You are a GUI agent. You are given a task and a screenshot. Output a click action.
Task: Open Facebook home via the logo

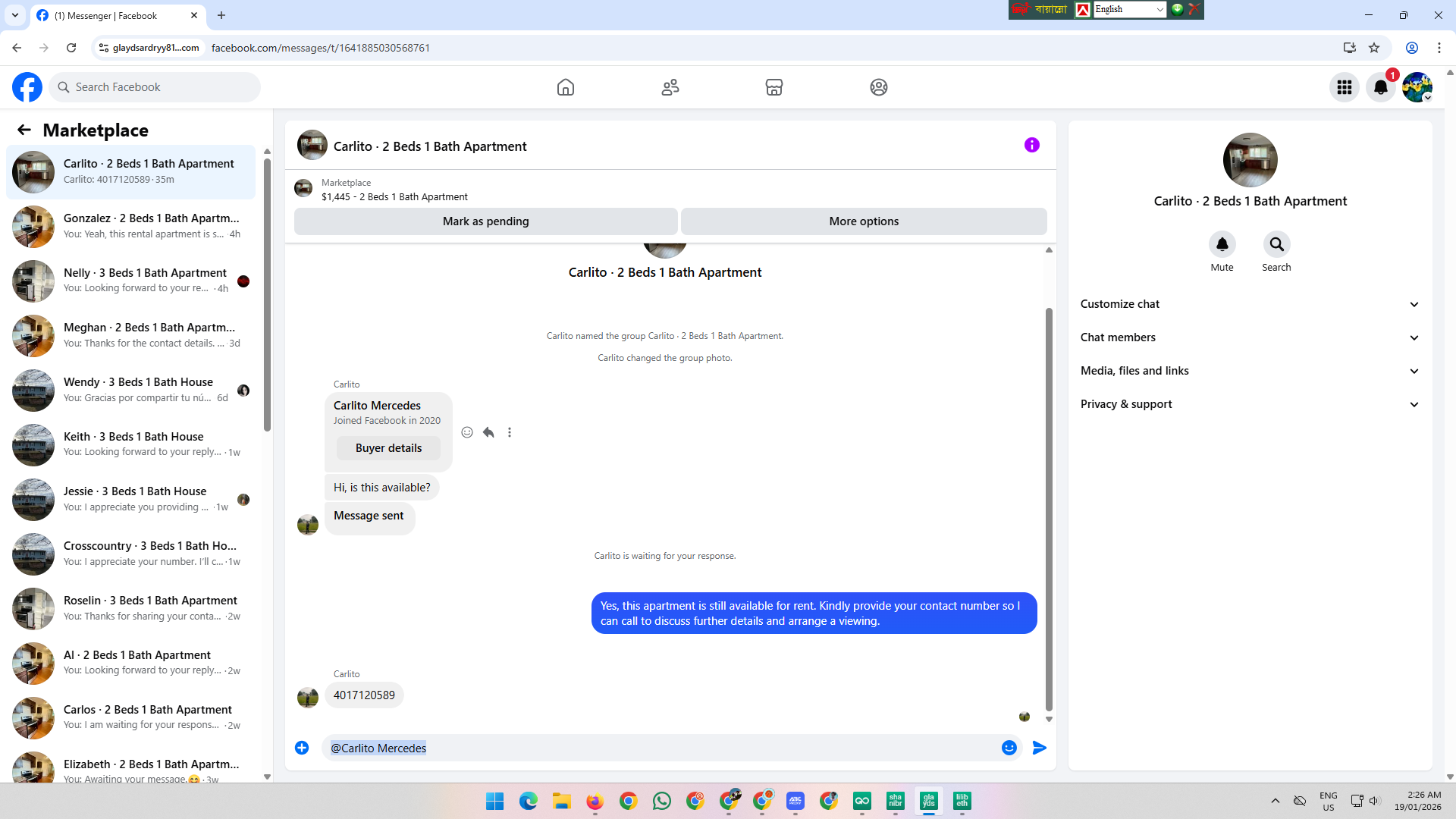[27, 87]
